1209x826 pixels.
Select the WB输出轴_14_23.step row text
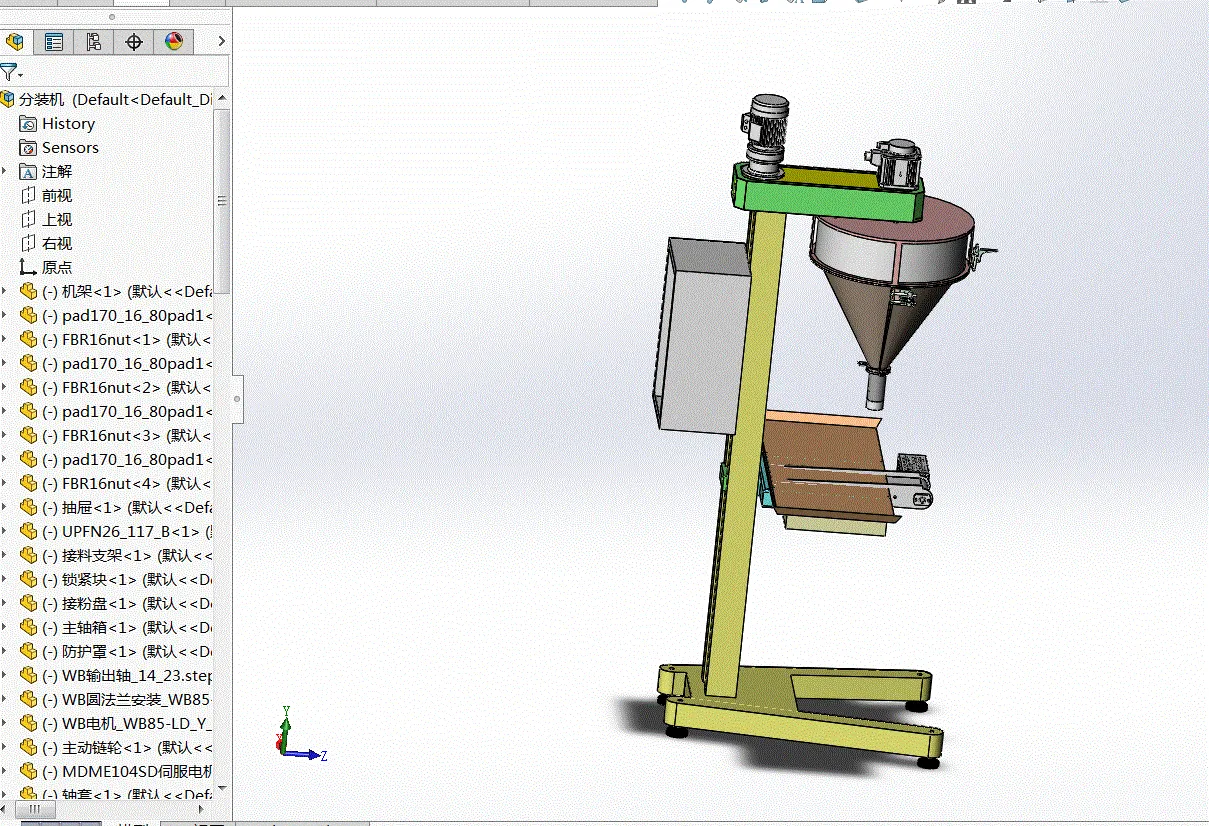pyautogui.click(x=128, y=676)
